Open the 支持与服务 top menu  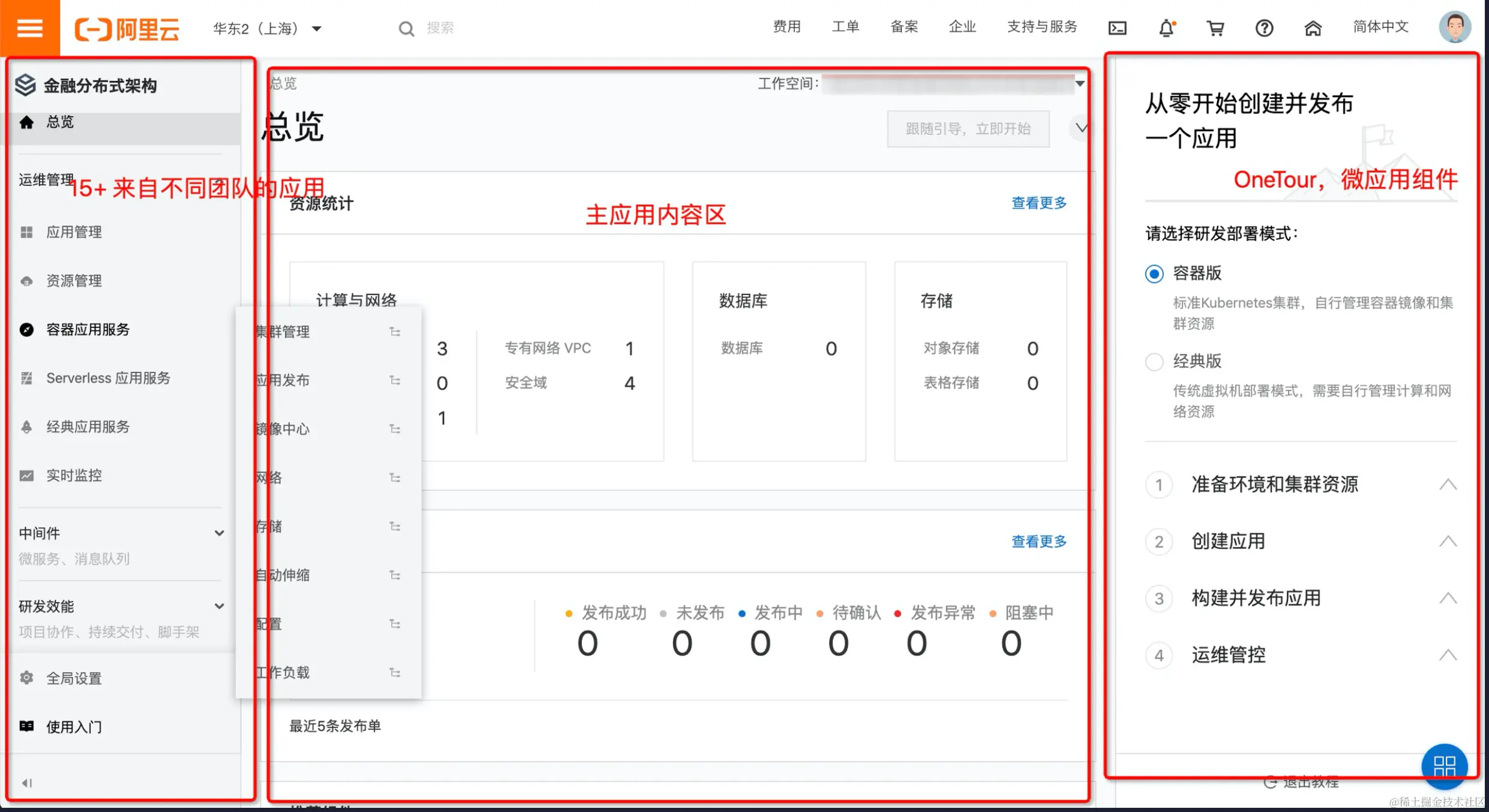(x=1042, y=27)
